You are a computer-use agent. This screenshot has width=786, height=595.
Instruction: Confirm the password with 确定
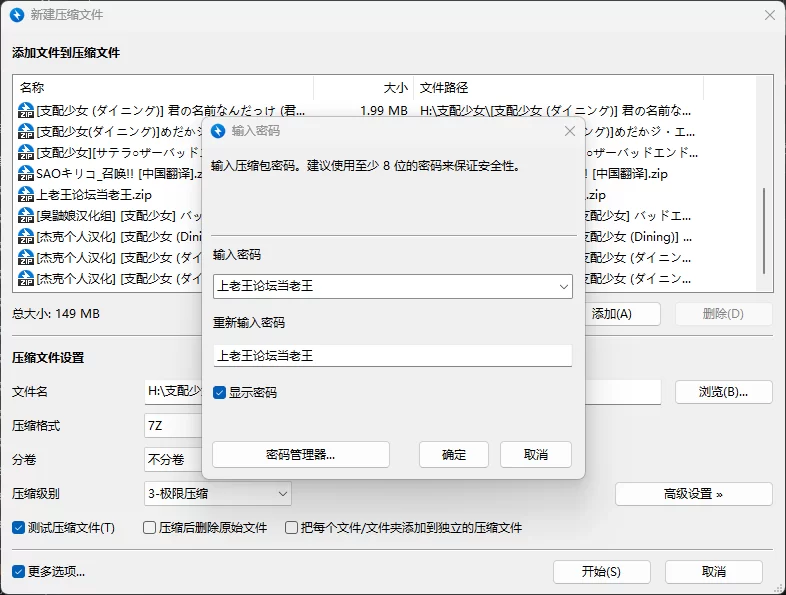[x=454, y=455]
